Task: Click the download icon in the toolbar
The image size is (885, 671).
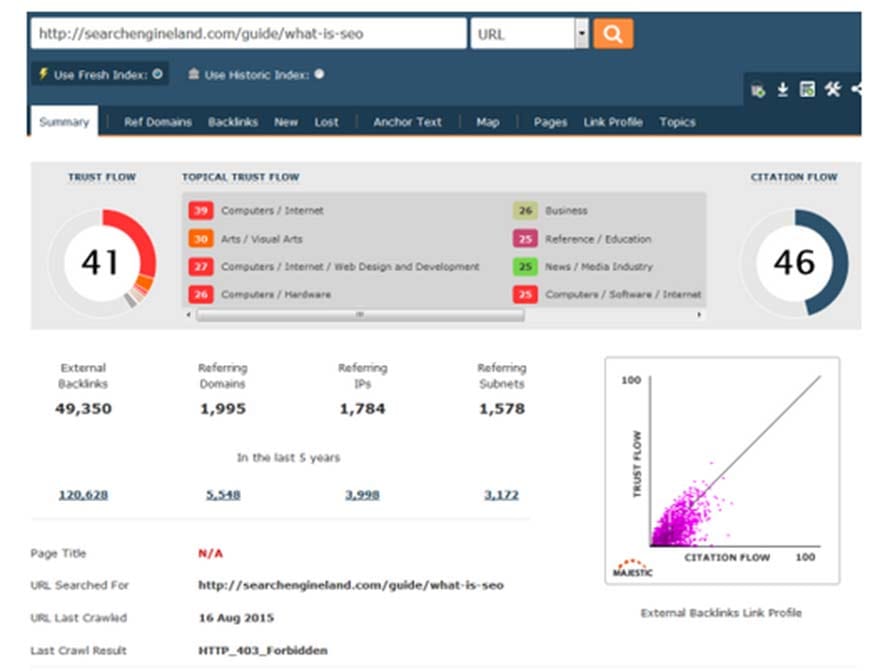Action: click(783, 89)
